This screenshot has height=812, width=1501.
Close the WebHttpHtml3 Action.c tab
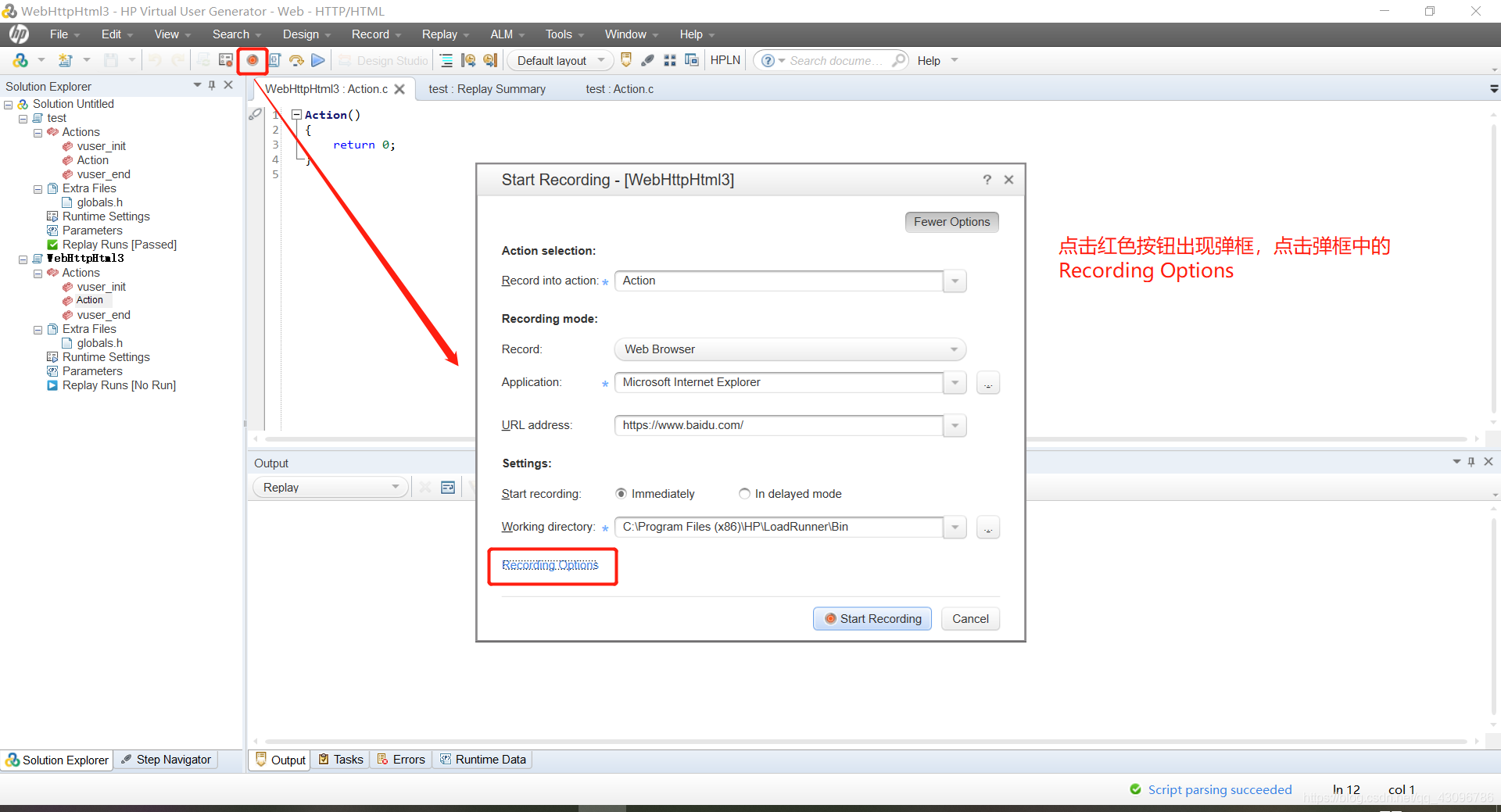(399, 89)
